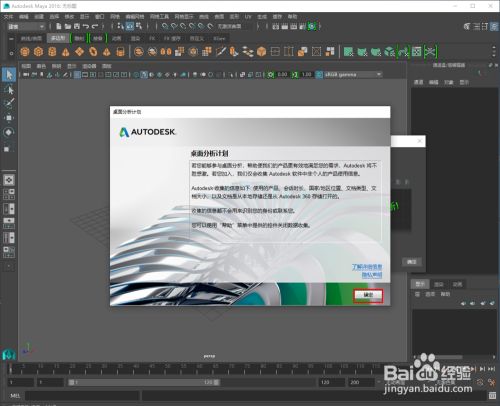Click 确定 in the dialog behind
This screenshot has height=406, width=500.
click(x=412, y=262)
